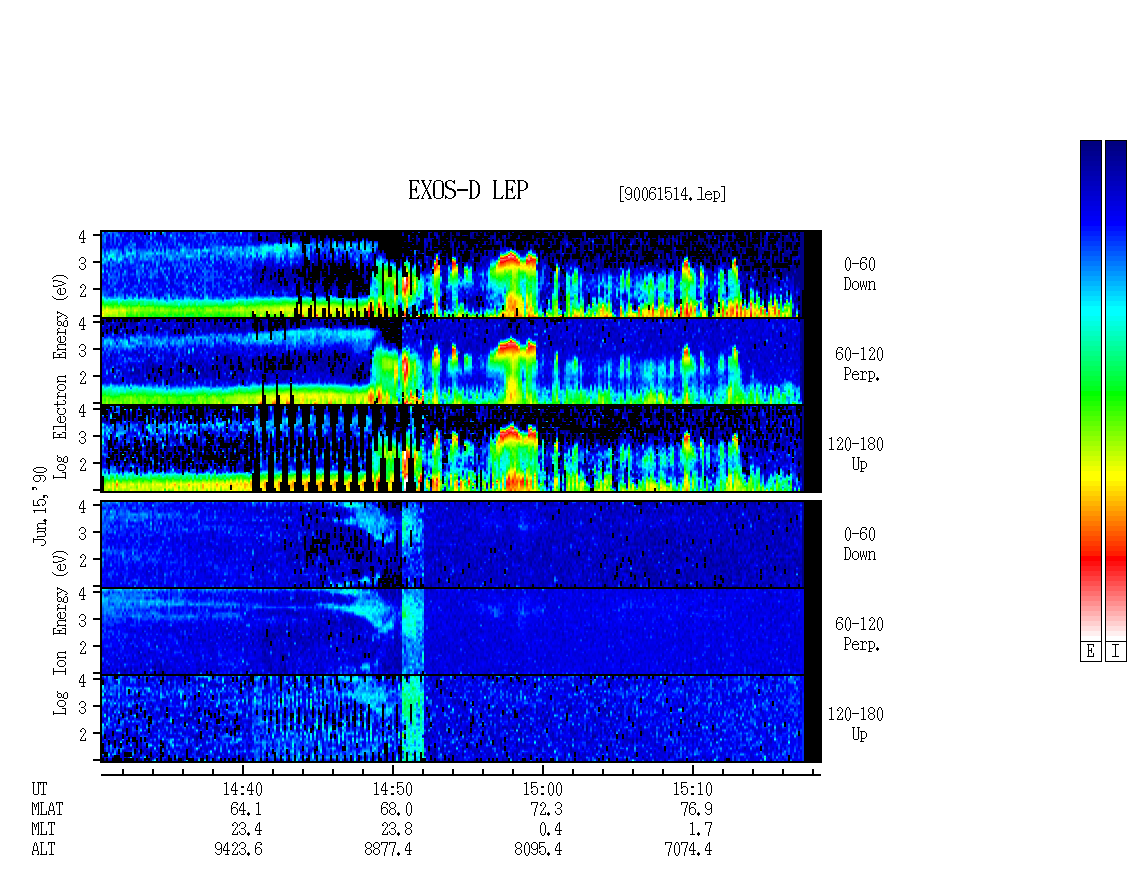
Task: Click the MLT value "1.7"
Action: (700, 829)
